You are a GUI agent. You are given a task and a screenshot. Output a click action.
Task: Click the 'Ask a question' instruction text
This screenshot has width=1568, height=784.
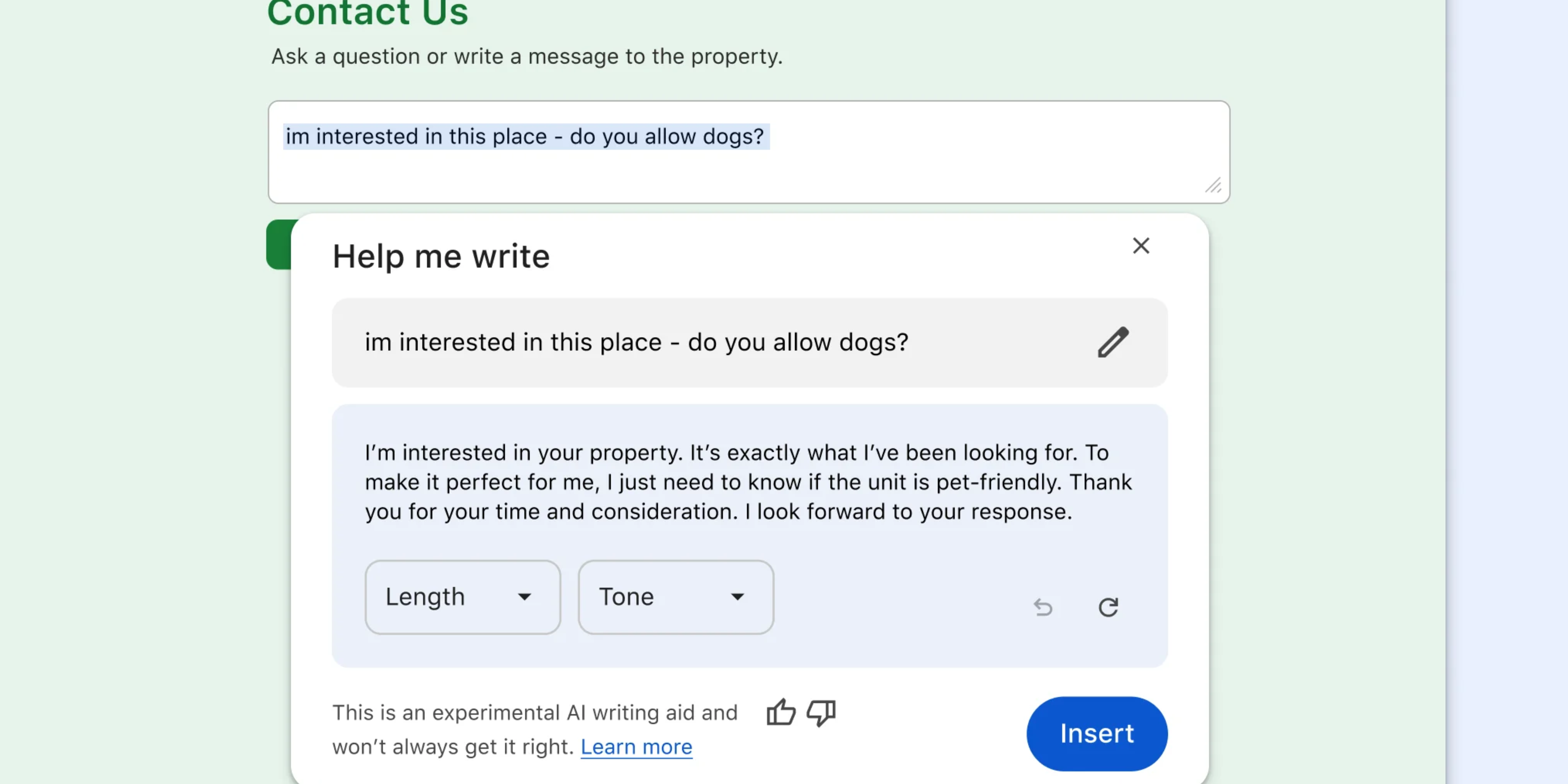tap(527, 57)
